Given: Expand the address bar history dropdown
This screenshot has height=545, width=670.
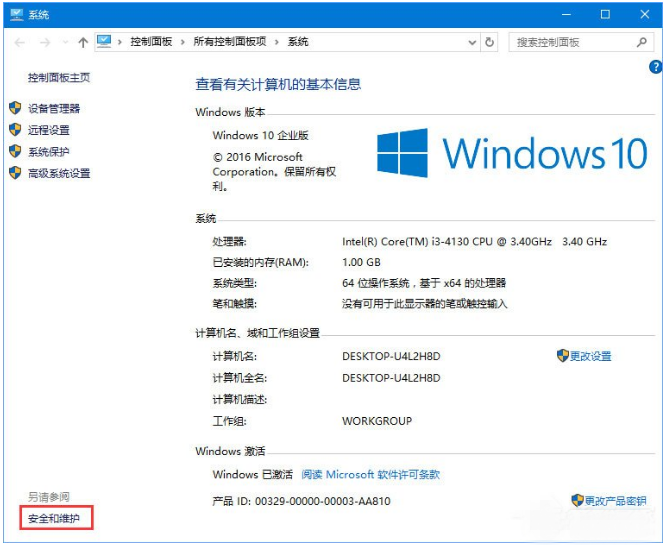Looking at the screenshot, I should pos(472,43).
